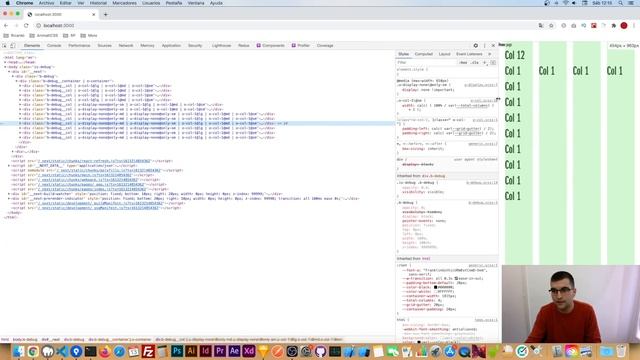This screenshot has height=360, width=640.
Task: Open the Trash in the dock
Action: pyautogui.click(x=621, y=351)
